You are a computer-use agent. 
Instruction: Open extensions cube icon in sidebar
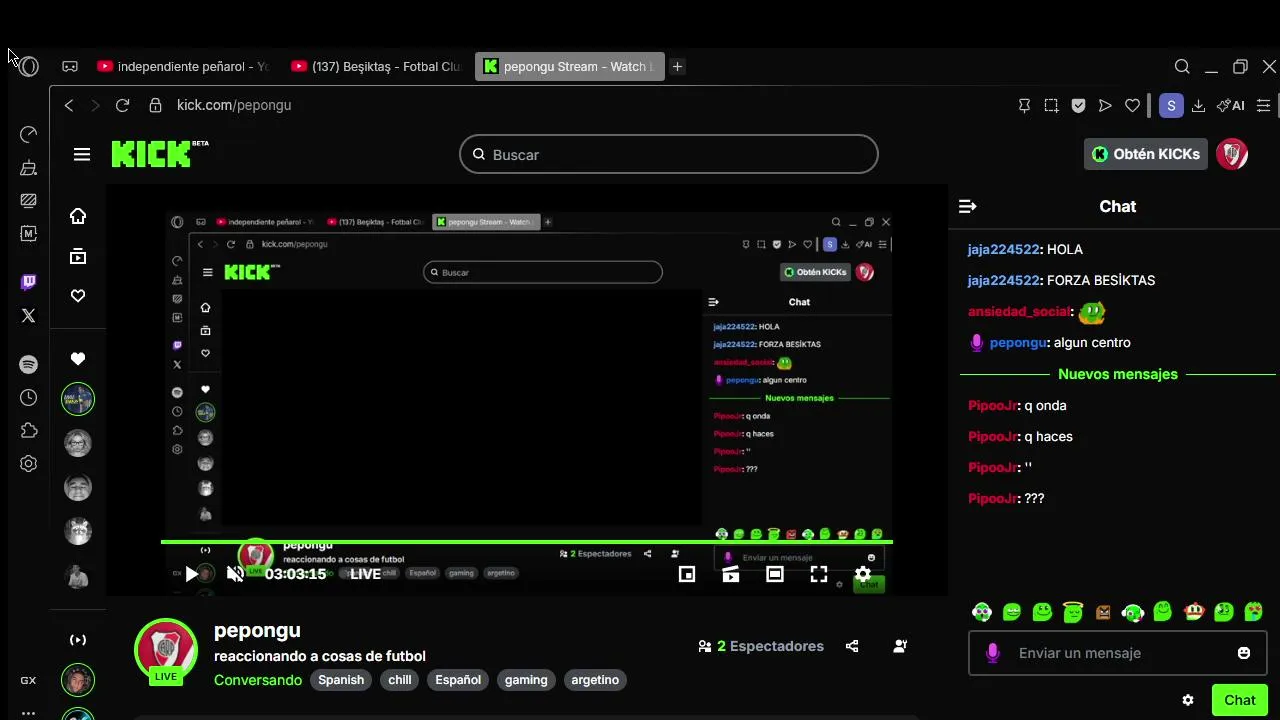pyautogui.click(x=28, y=431)
